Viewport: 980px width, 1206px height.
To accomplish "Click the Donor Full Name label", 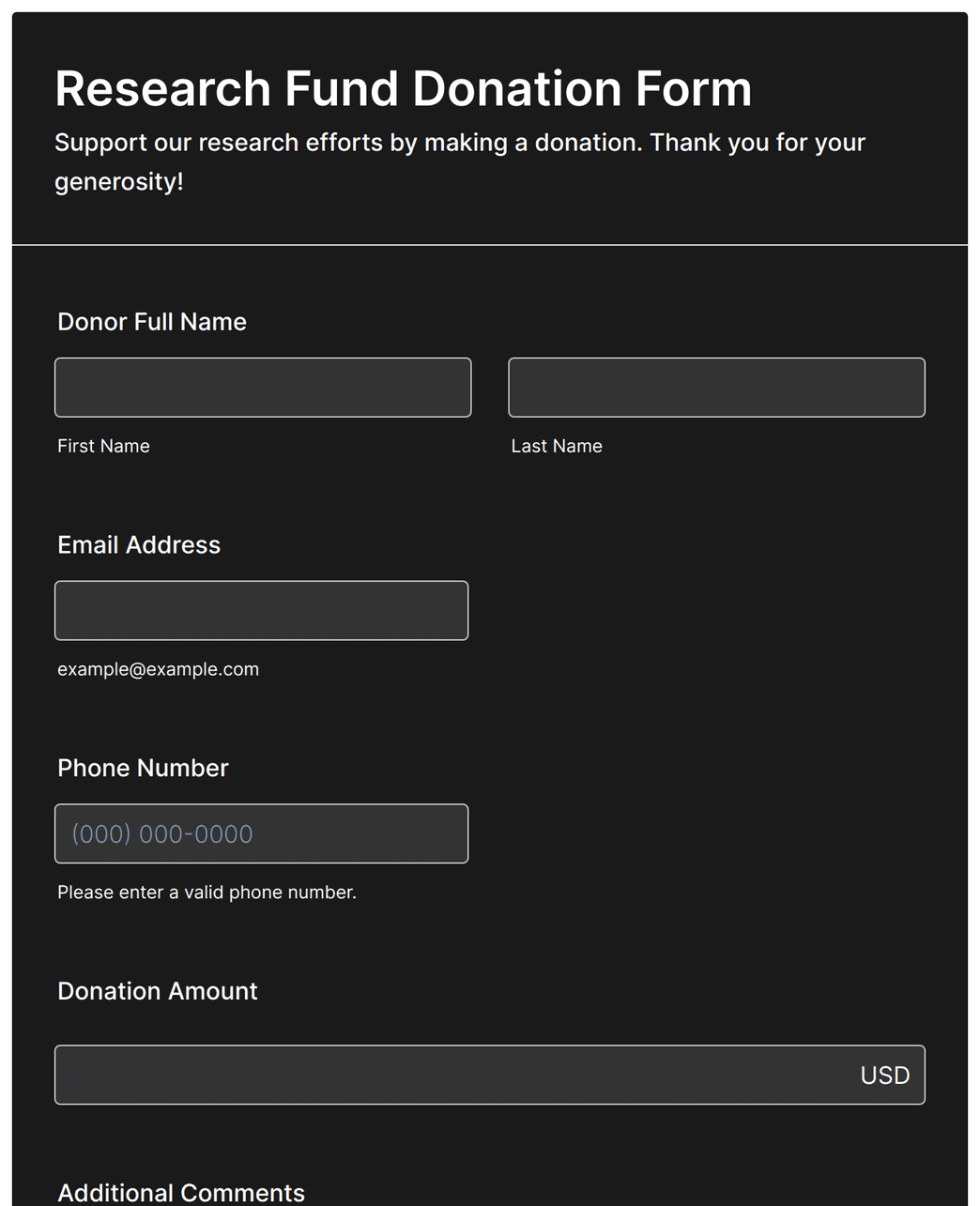I will [x=152, y=322].
